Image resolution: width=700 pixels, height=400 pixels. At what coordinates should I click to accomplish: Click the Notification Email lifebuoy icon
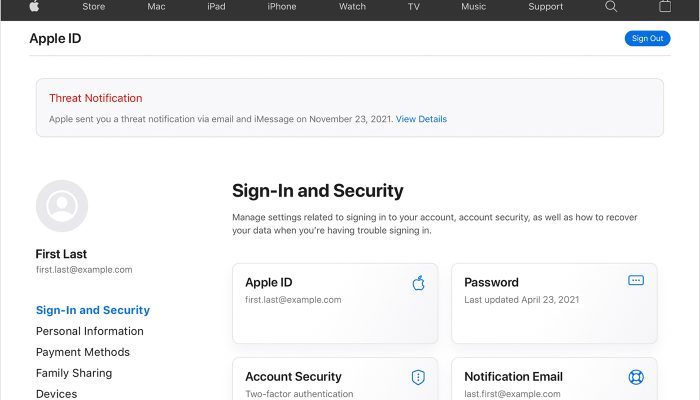[636, 377]
